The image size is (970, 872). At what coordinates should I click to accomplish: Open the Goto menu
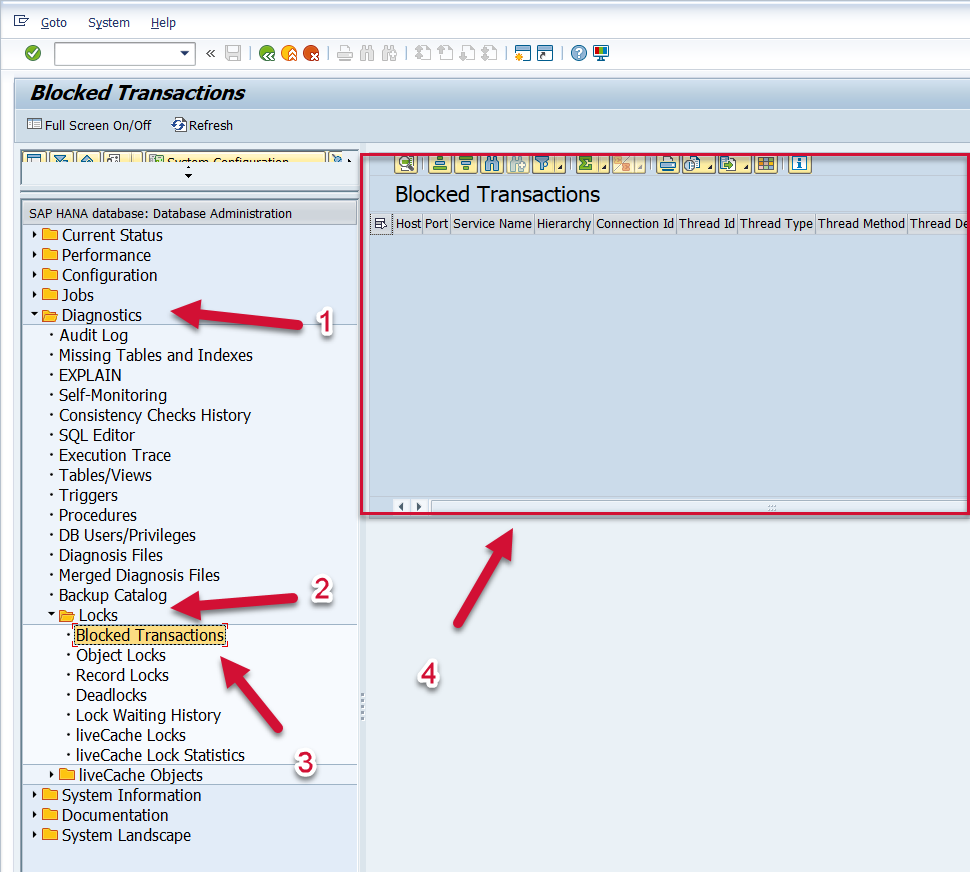54,22
